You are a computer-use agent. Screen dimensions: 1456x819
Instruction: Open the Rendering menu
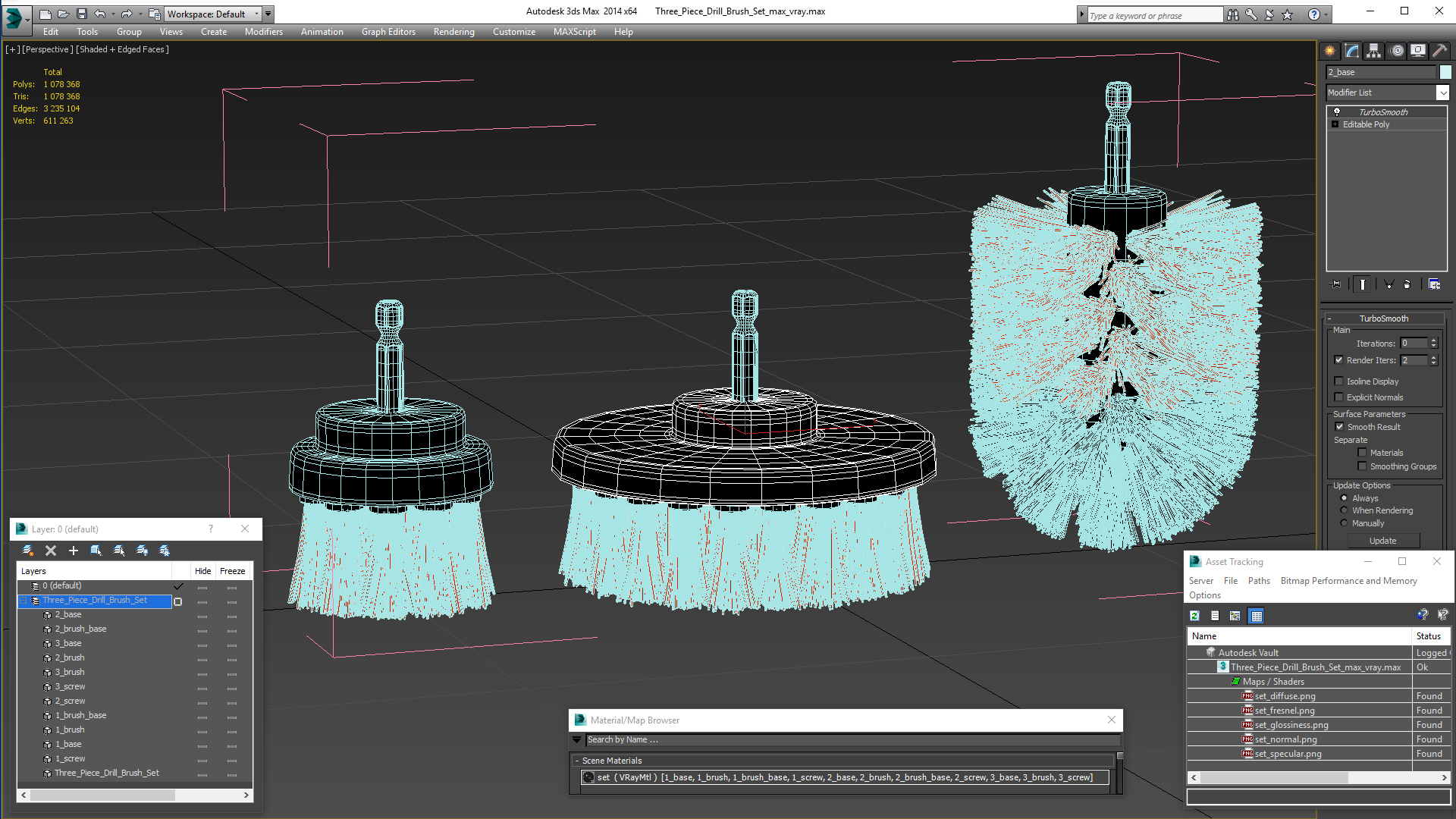[x=453, y=32]
